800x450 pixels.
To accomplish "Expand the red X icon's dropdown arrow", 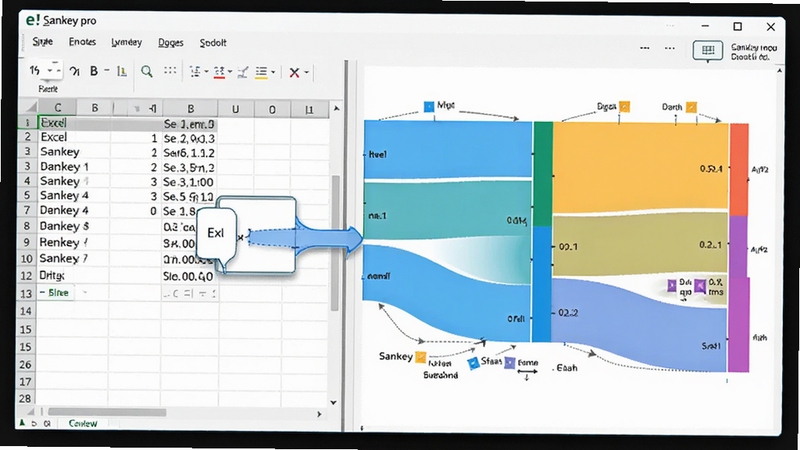I will (x=306, y=72).
